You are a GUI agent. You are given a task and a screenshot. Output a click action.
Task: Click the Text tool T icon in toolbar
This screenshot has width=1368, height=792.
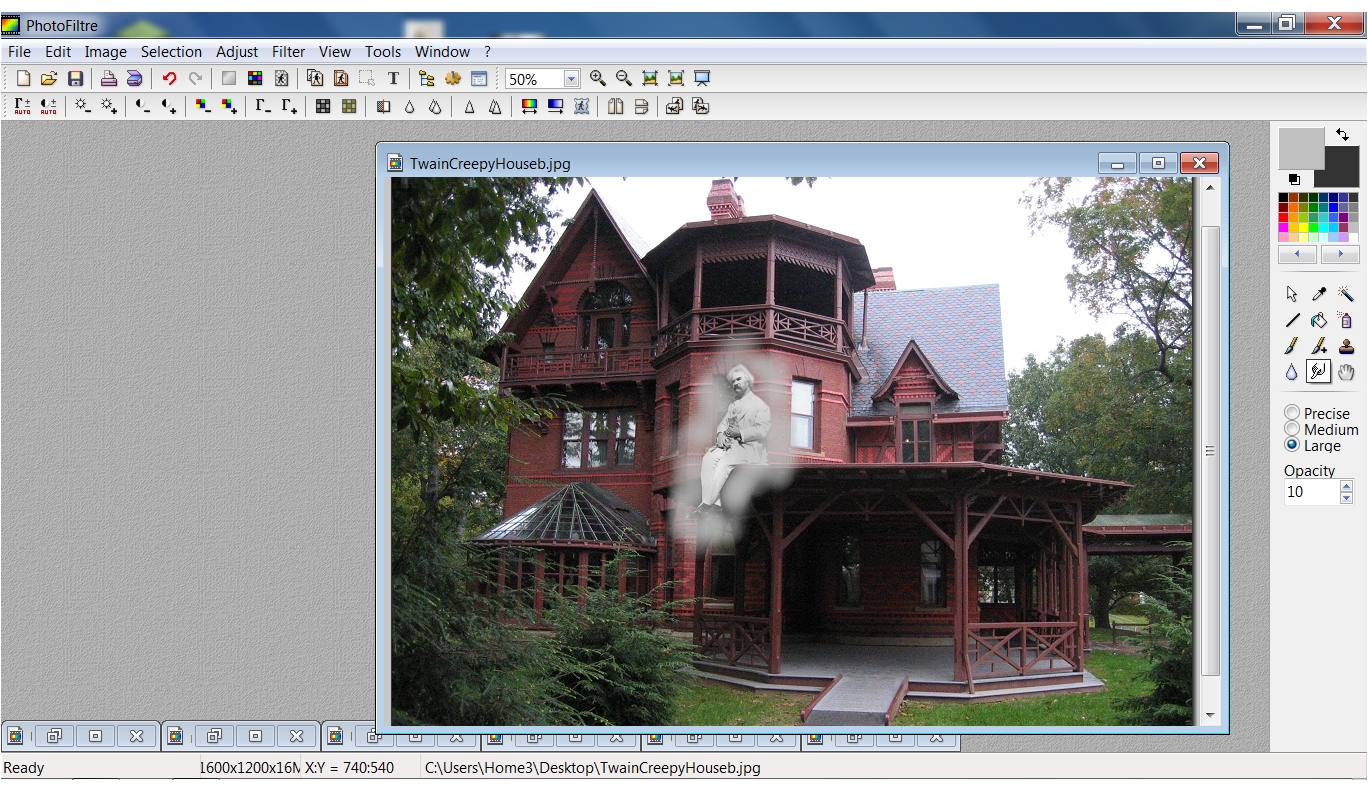393,79
